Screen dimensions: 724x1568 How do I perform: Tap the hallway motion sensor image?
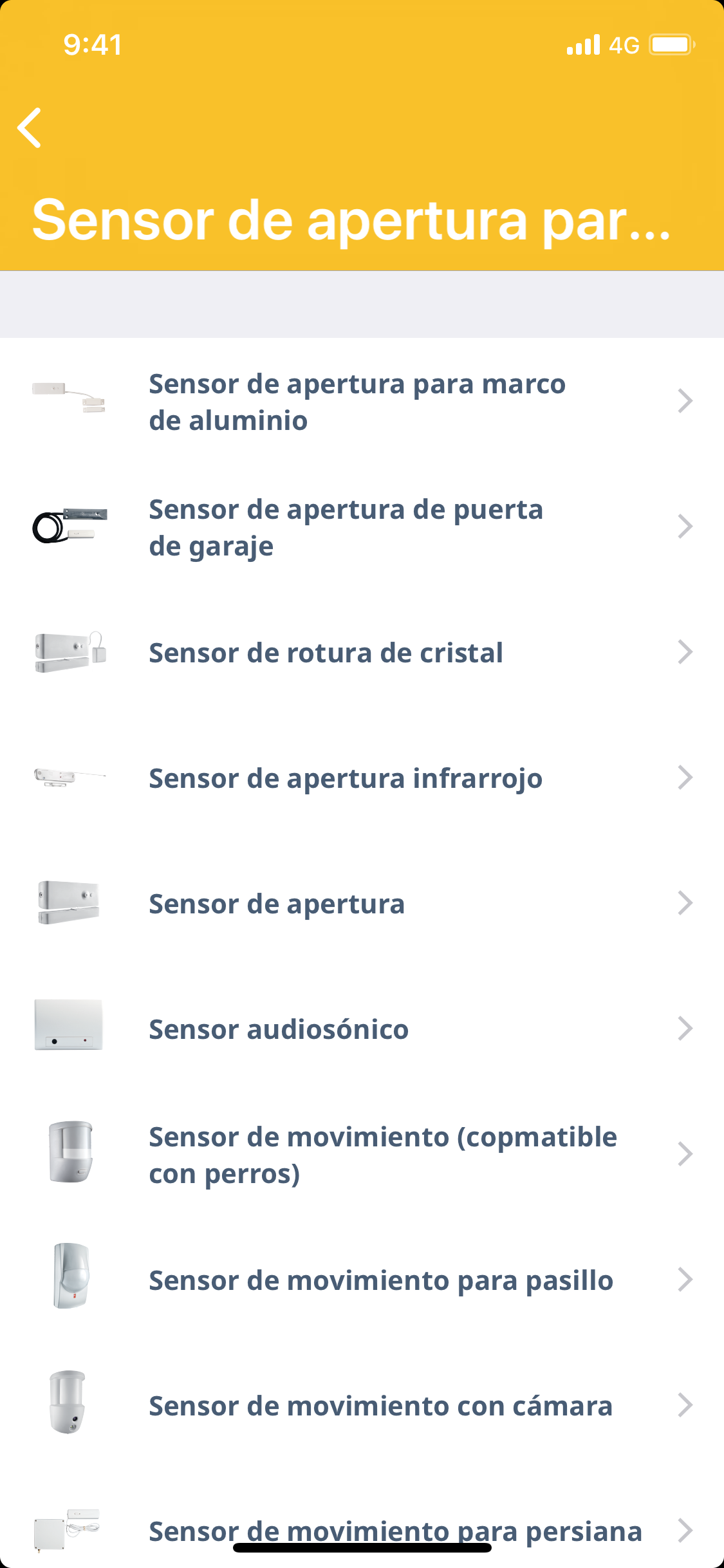[71, 1276]
